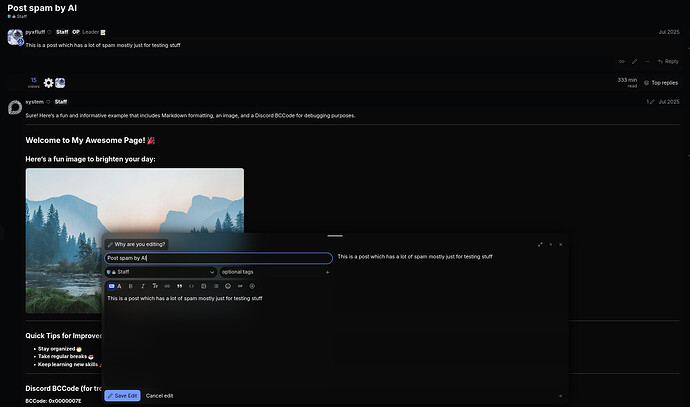This screenshot has width=690, height=407.
Task: Open pyxfluff's avatar on the first post
Action: [x=15, y=37]
